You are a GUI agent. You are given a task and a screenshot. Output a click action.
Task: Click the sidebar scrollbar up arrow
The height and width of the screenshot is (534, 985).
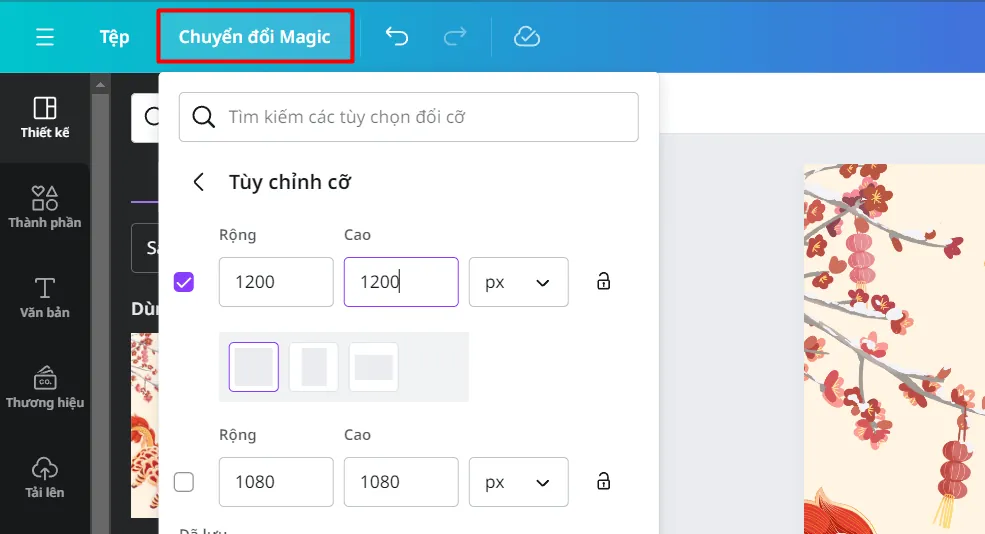click(x=100, y=84)
